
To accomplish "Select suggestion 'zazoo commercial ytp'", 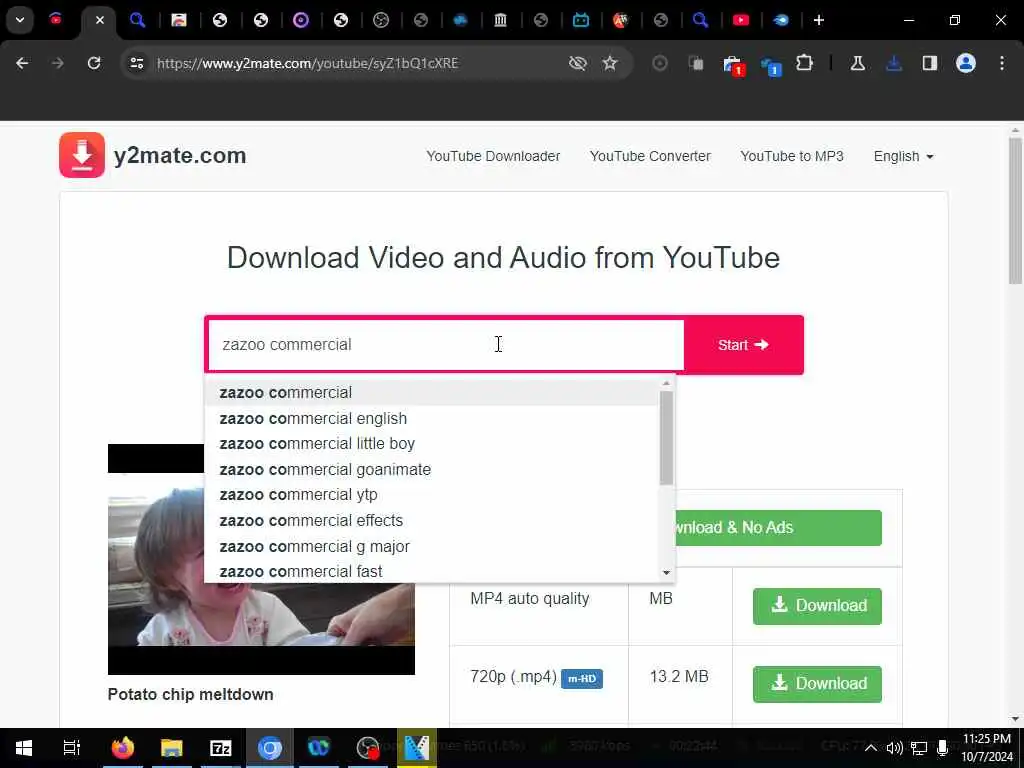I will coord(431,495).
